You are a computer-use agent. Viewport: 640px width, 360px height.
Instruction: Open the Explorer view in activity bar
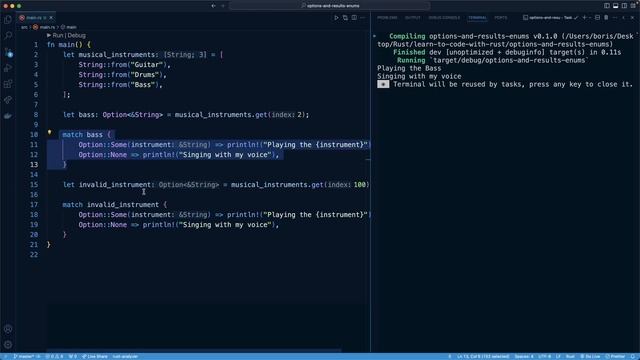coord(8,20)
